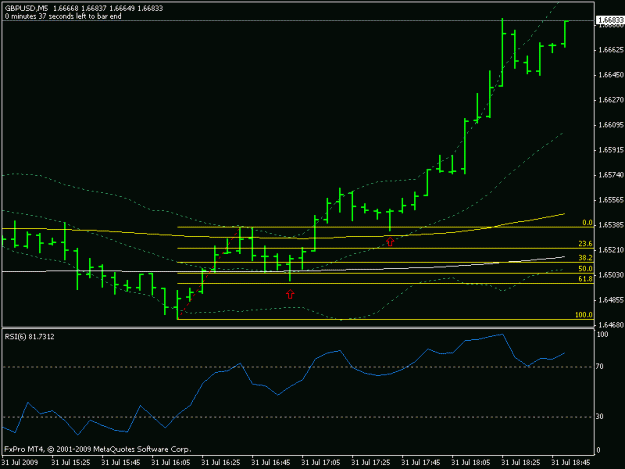Click the RSI(6) 81.7312 indicator label
The image size is (625, 469).
tap(29, 337)
